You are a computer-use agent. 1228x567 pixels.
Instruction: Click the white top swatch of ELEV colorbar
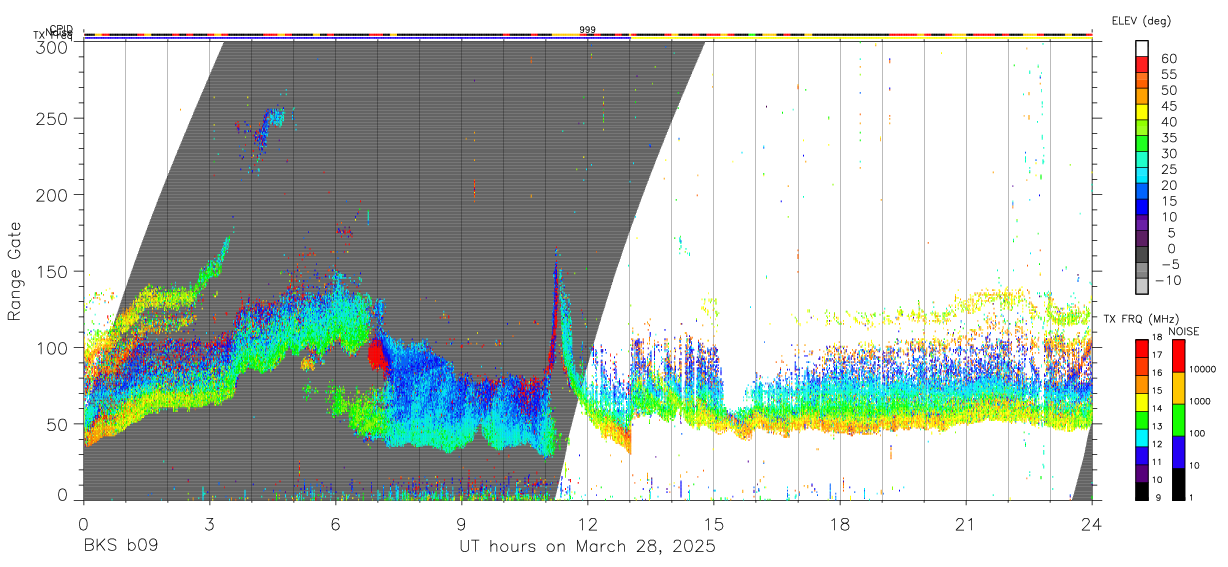tap(1142, 48)
